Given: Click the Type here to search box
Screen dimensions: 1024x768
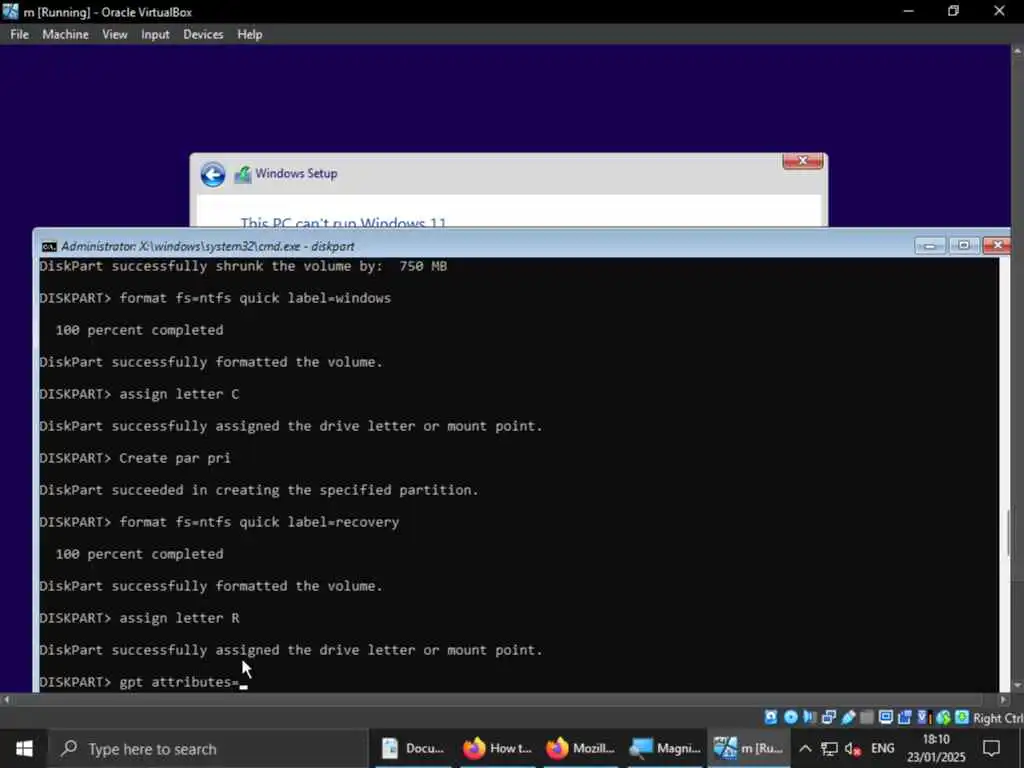Looking at the screenshot, I should (210, 748).
